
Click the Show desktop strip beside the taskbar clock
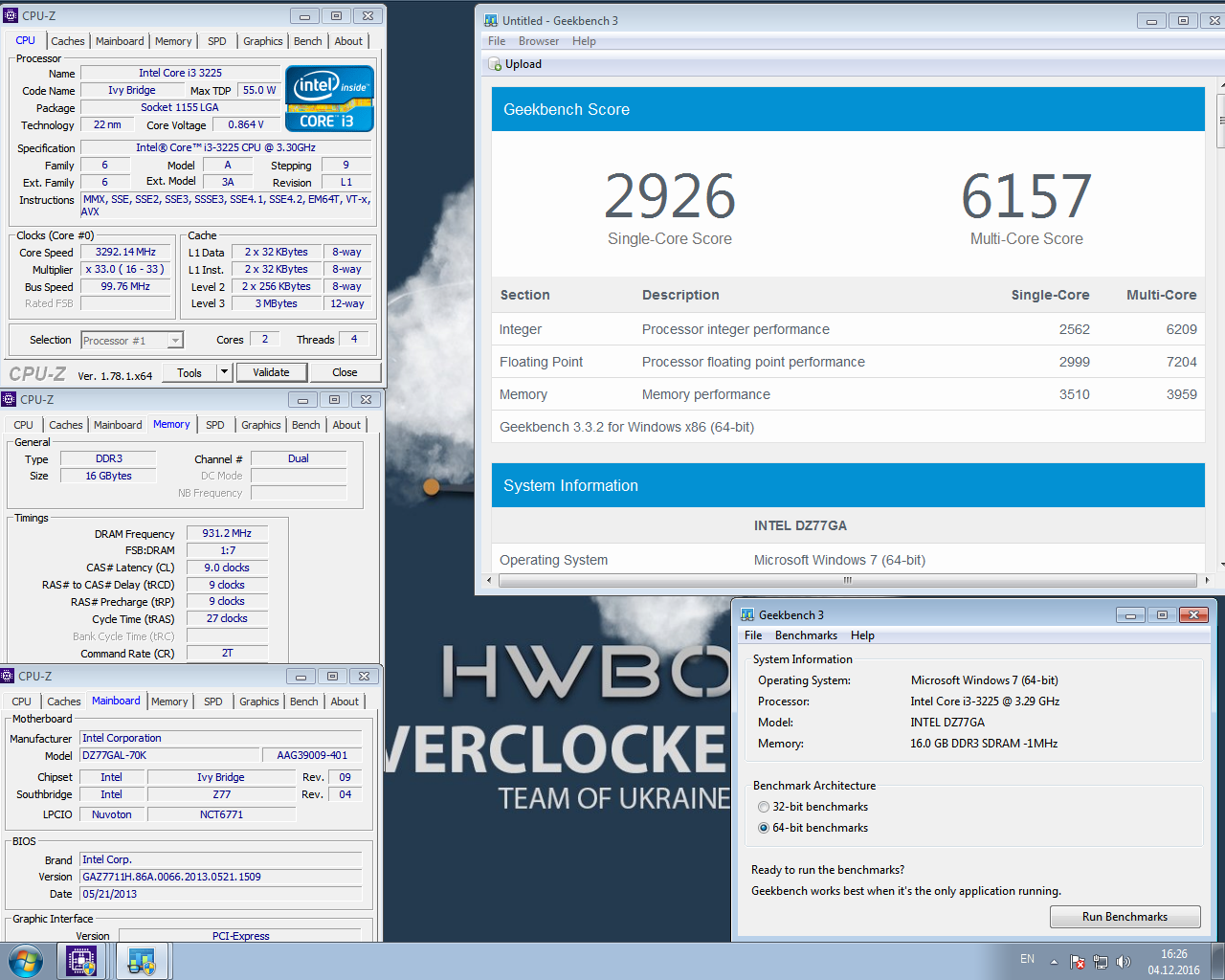pos(1218,961)
